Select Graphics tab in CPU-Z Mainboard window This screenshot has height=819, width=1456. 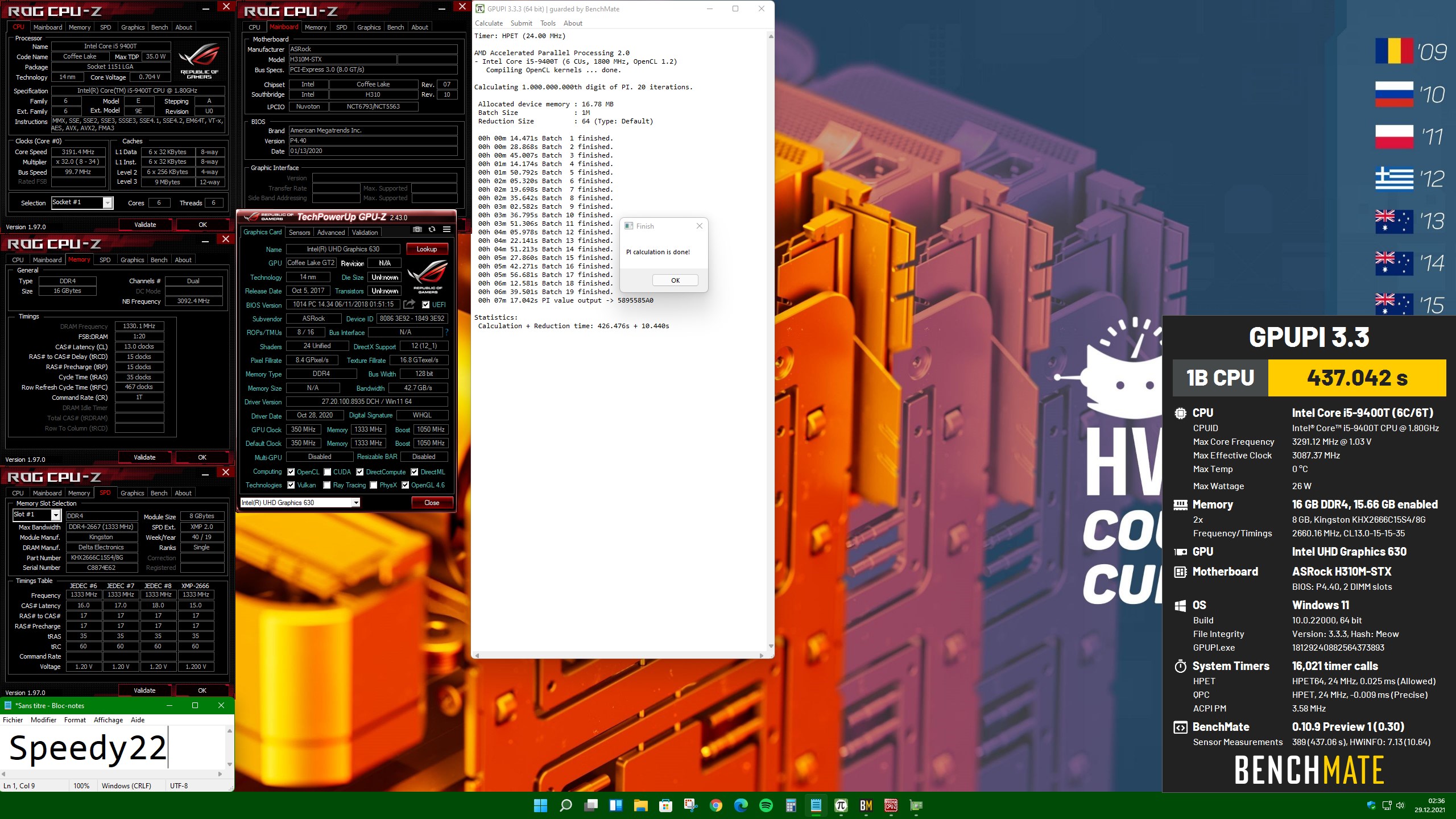[369, 27]
